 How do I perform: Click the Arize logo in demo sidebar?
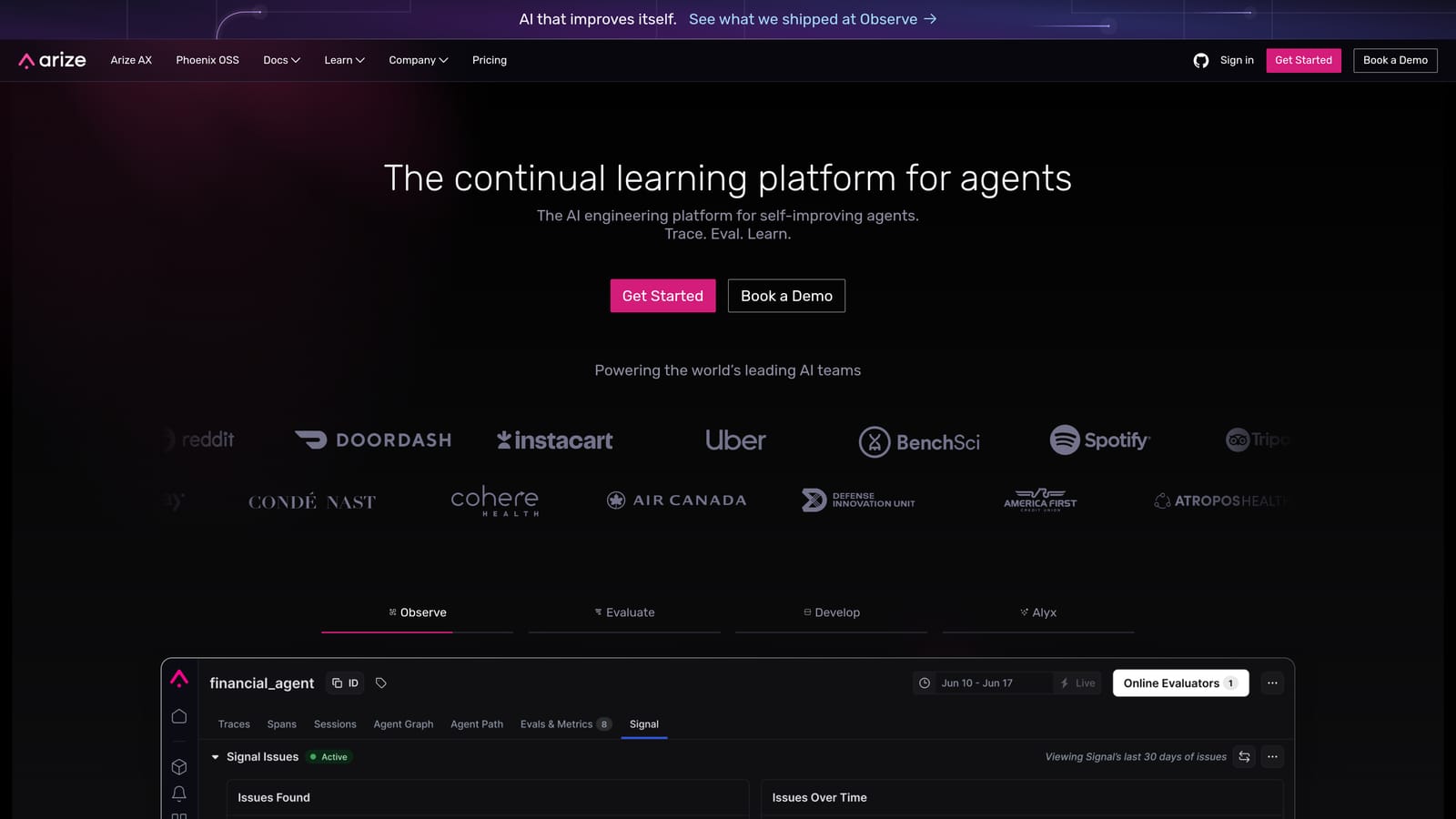[179, 679]
